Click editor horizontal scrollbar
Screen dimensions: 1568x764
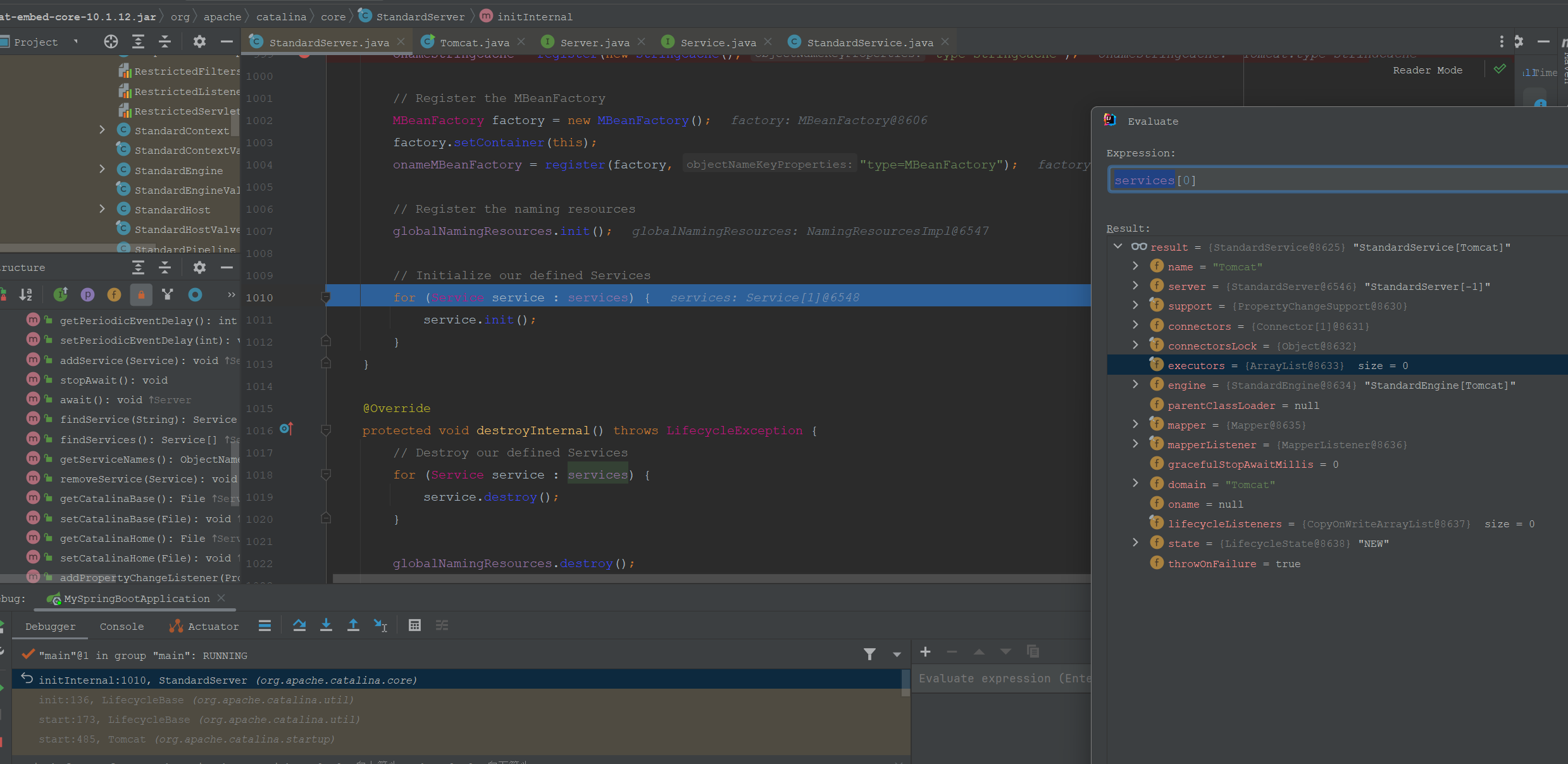696,578
